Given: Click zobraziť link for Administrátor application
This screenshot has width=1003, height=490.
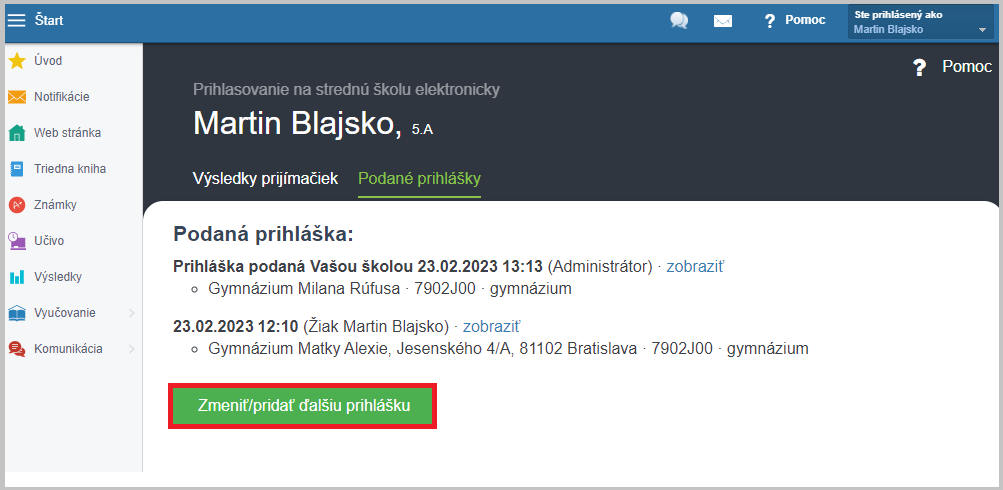Looking at the screenshot, I should (696, 267).
